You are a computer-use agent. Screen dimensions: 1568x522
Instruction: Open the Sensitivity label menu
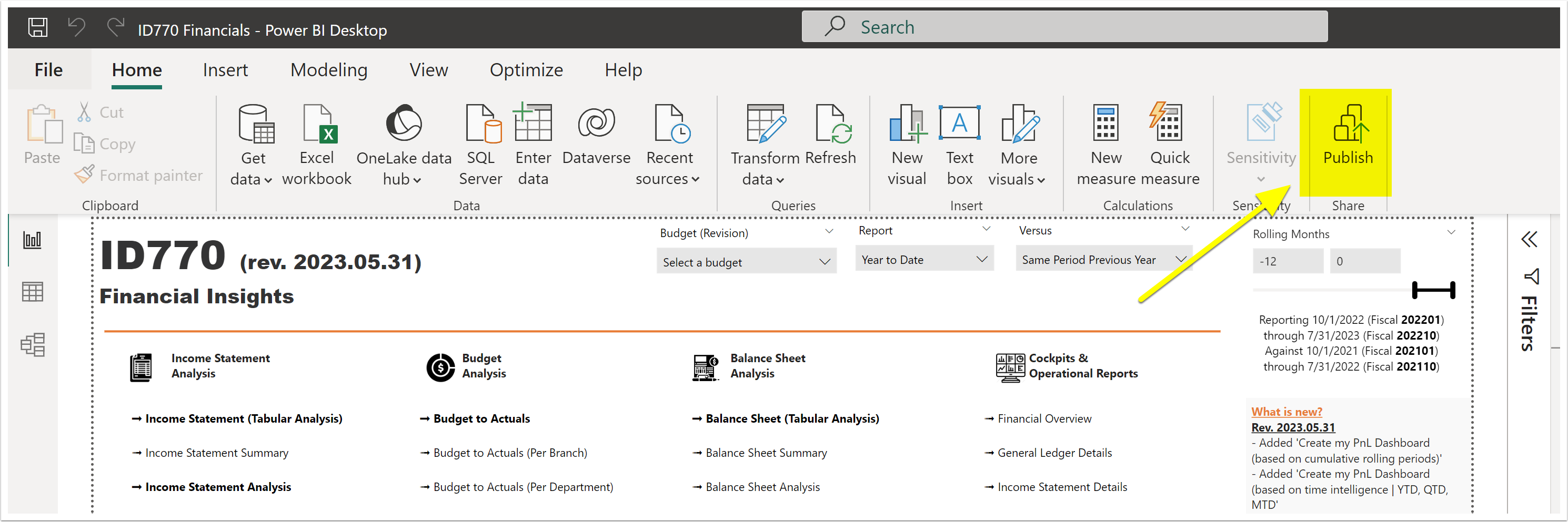click(1261, 144)
